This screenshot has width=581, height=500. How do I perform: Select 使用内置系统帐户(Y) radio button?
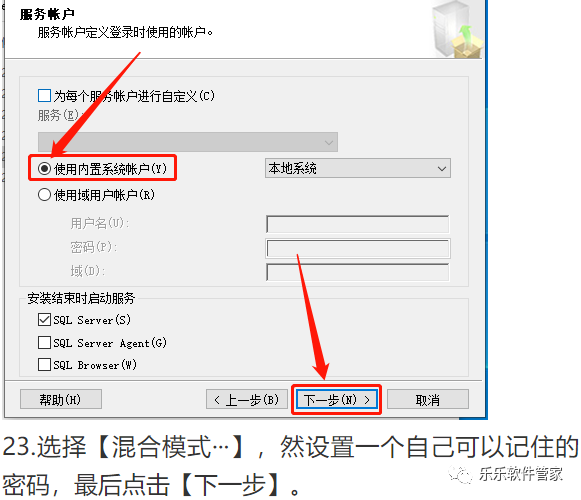pos(44,169)
